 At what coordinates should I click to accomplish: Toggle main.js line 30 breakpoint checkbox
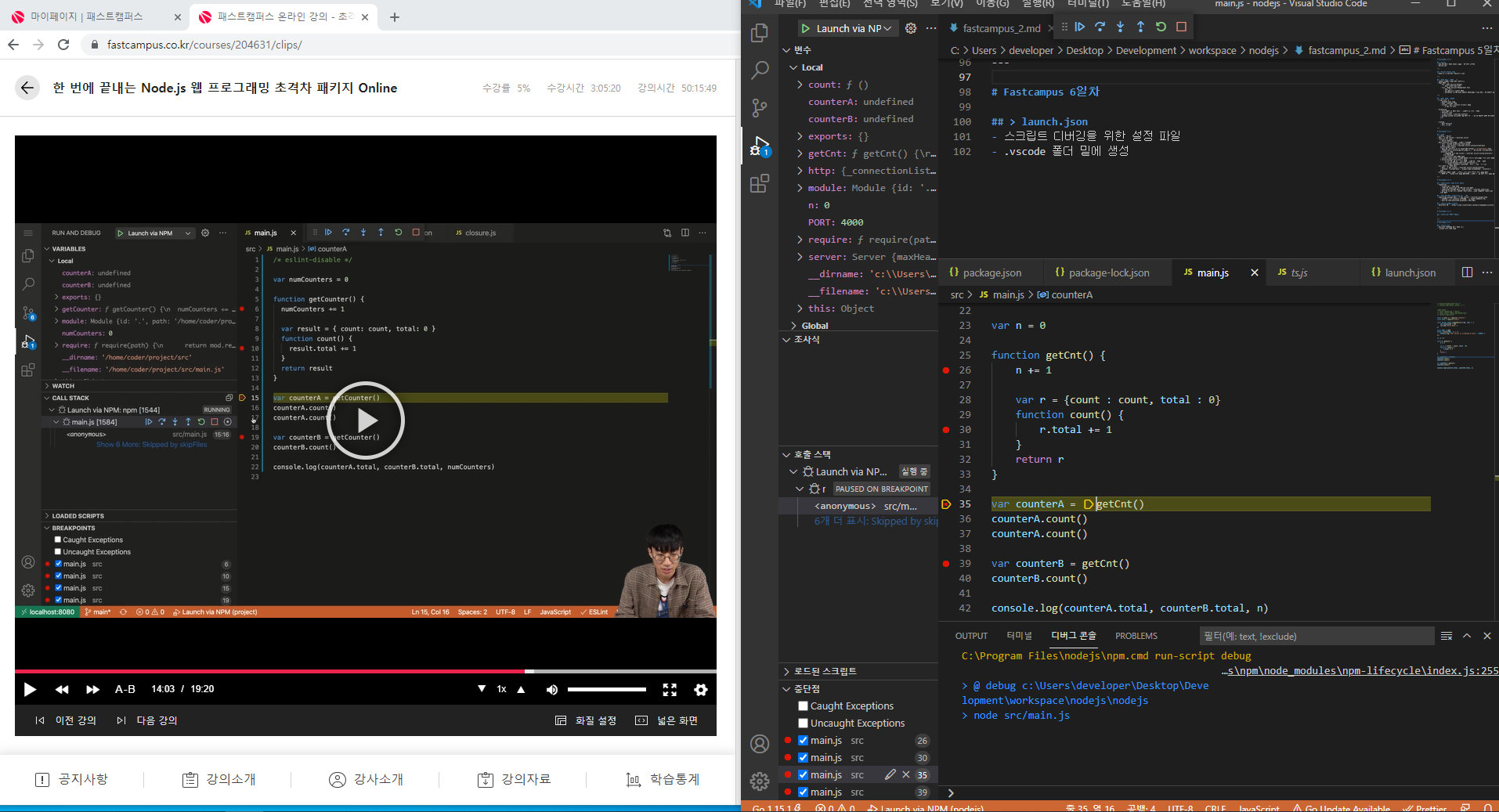tap(803, 757)
